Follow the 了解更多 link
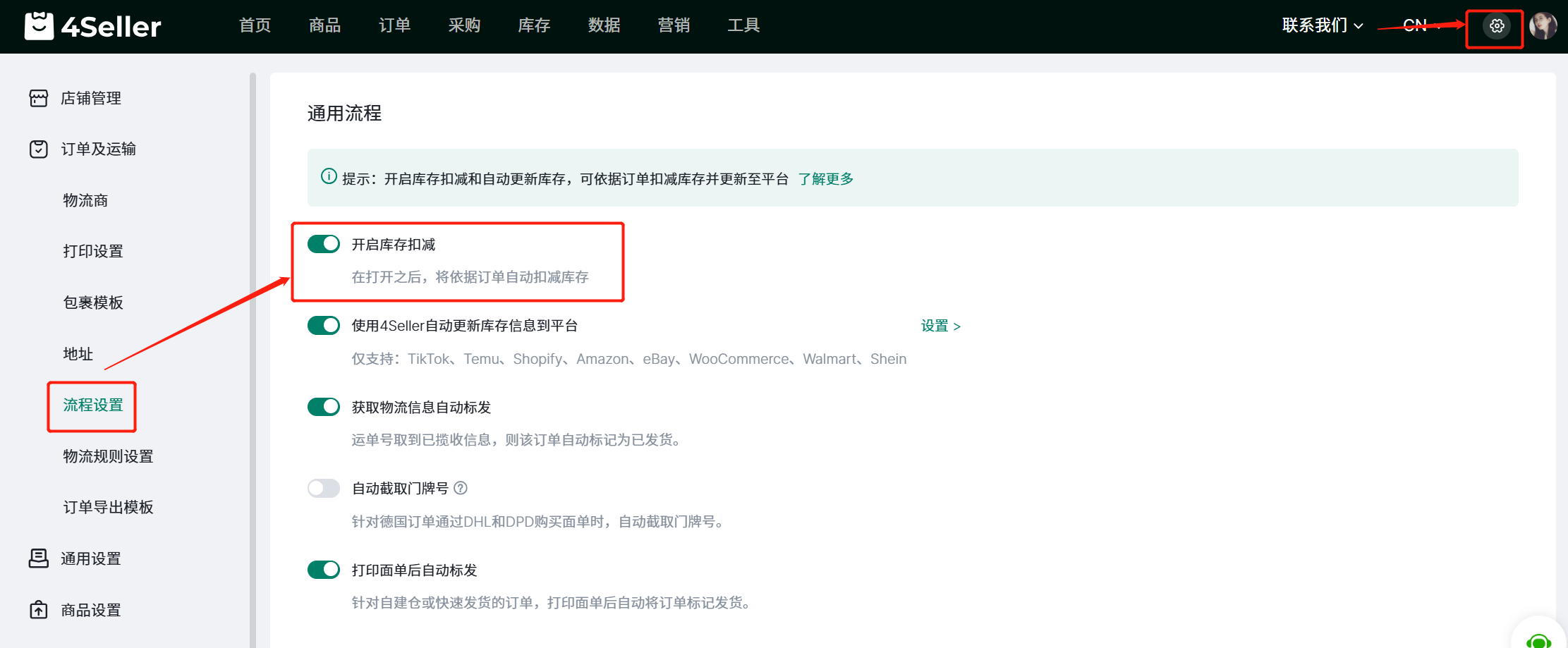The height and width of the screenshot is (648, 1568). pos(825,179)
